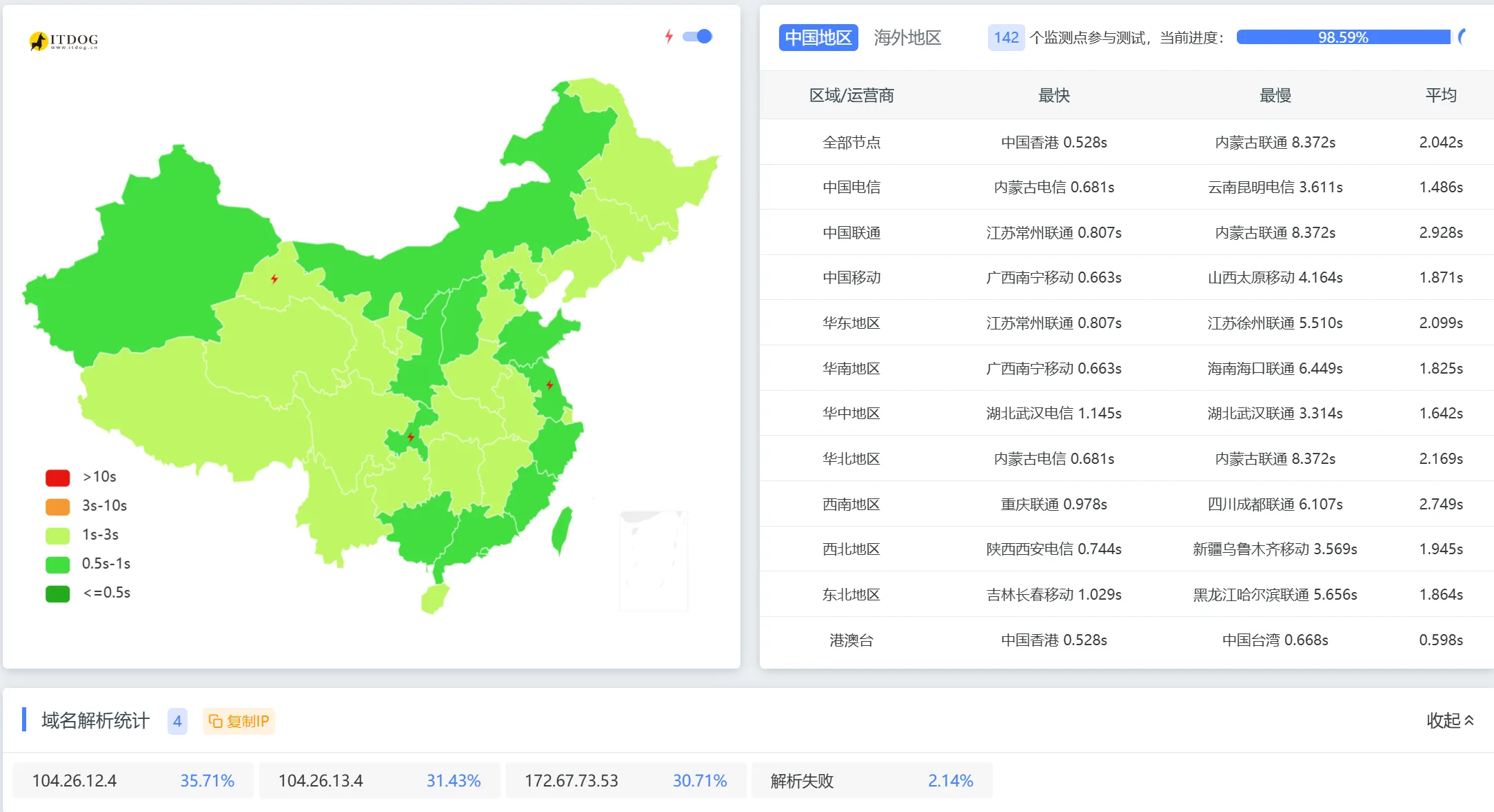The width and height of the screenshot is (1494, 812).
Task: Click the South China Sea inset map
Action: pyautogui.click(x=653, y=560)
